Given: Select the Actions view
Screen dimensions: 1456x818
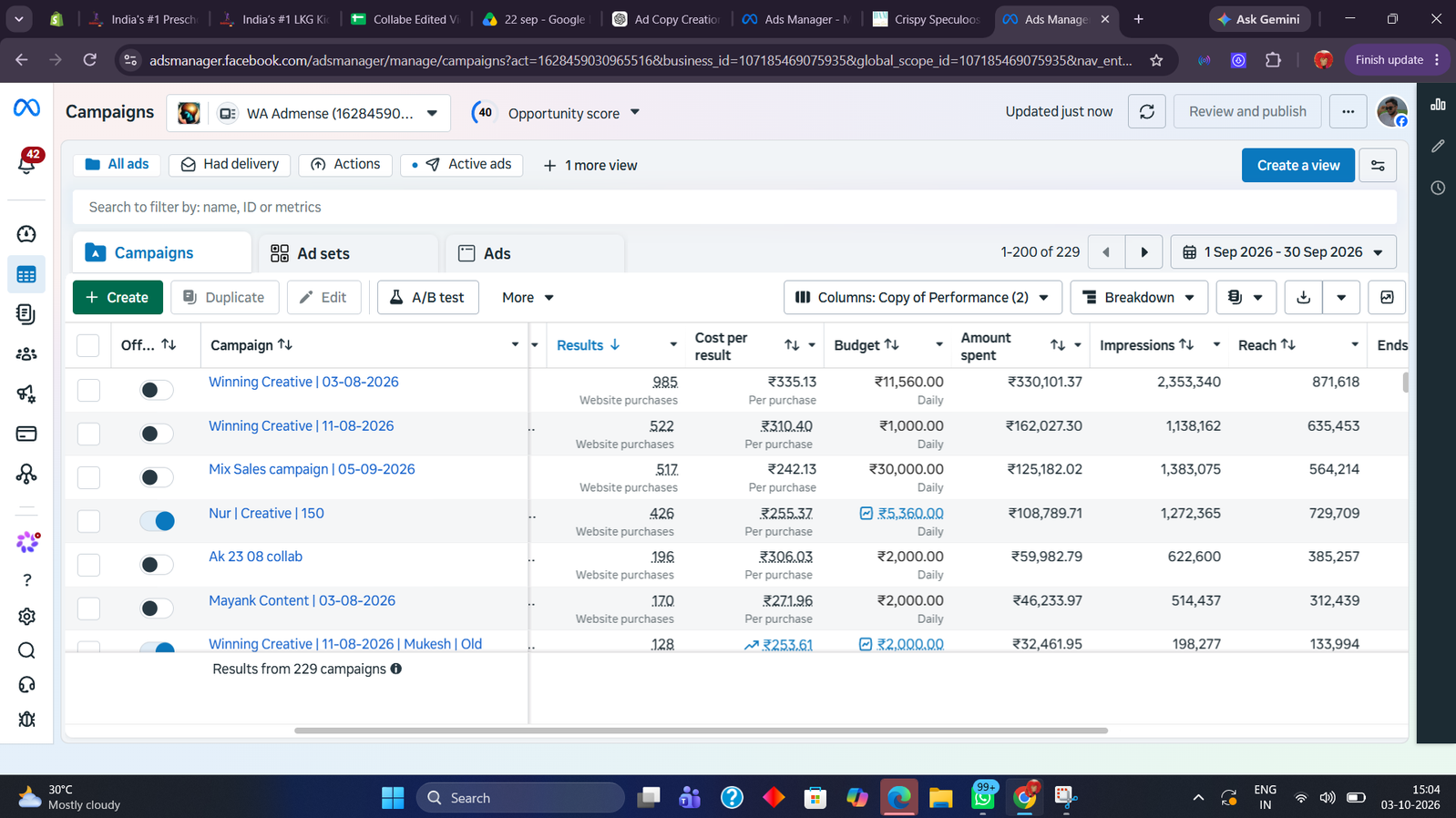Looking at the screenshot, I should coord(345,165).
